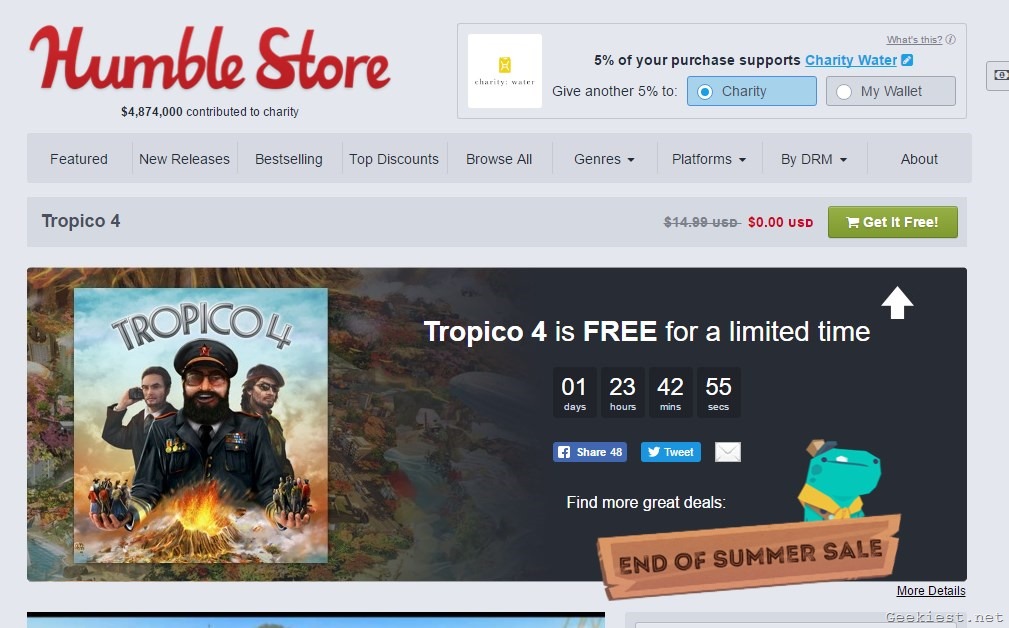Expand the By DRM dropdown
The height and width of the screenshot is (628, 1009).
(813, 159)
